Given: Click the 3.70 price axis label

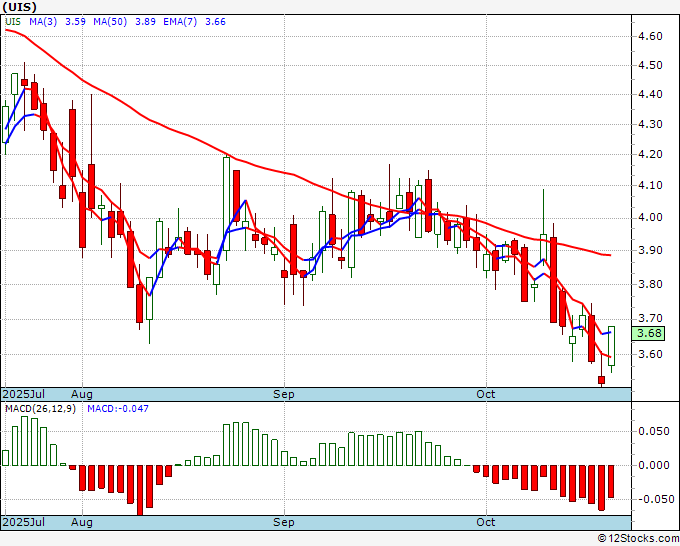Looking at the screenshot, I should tap(651, 319).
